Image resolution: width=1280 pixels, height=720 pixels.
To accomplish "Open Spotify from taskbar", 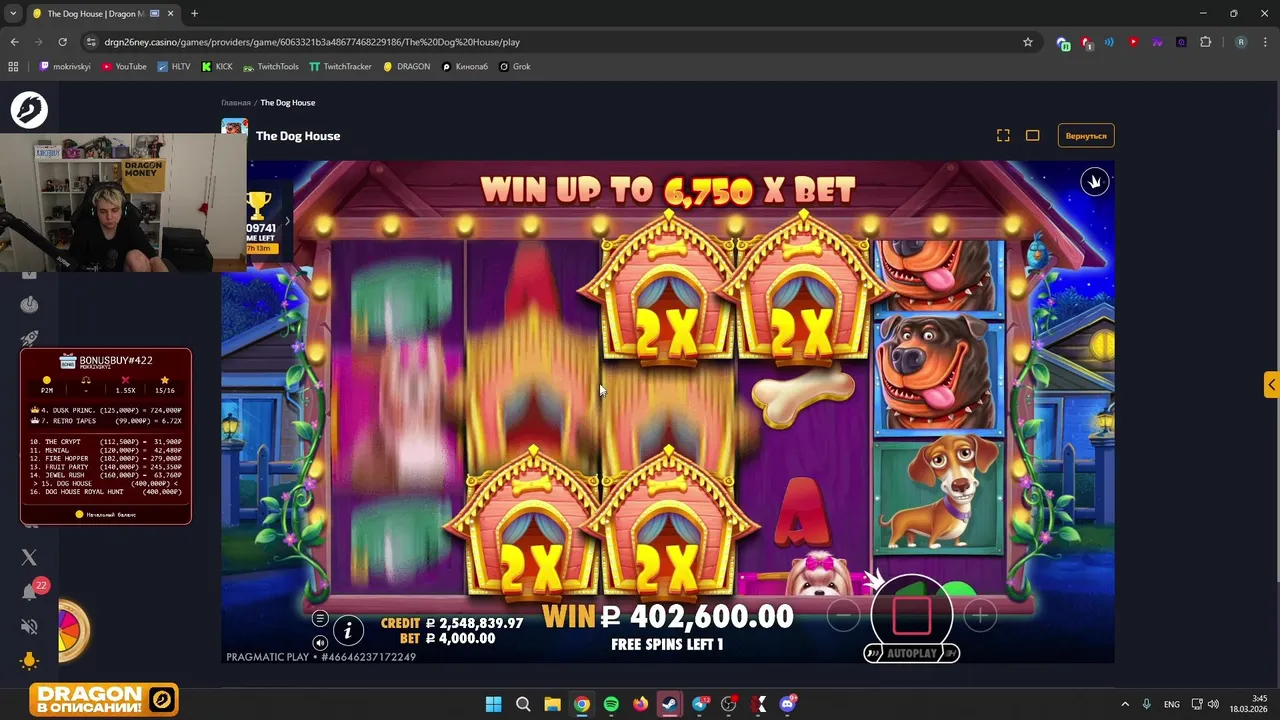I will (x=611, y=704).
